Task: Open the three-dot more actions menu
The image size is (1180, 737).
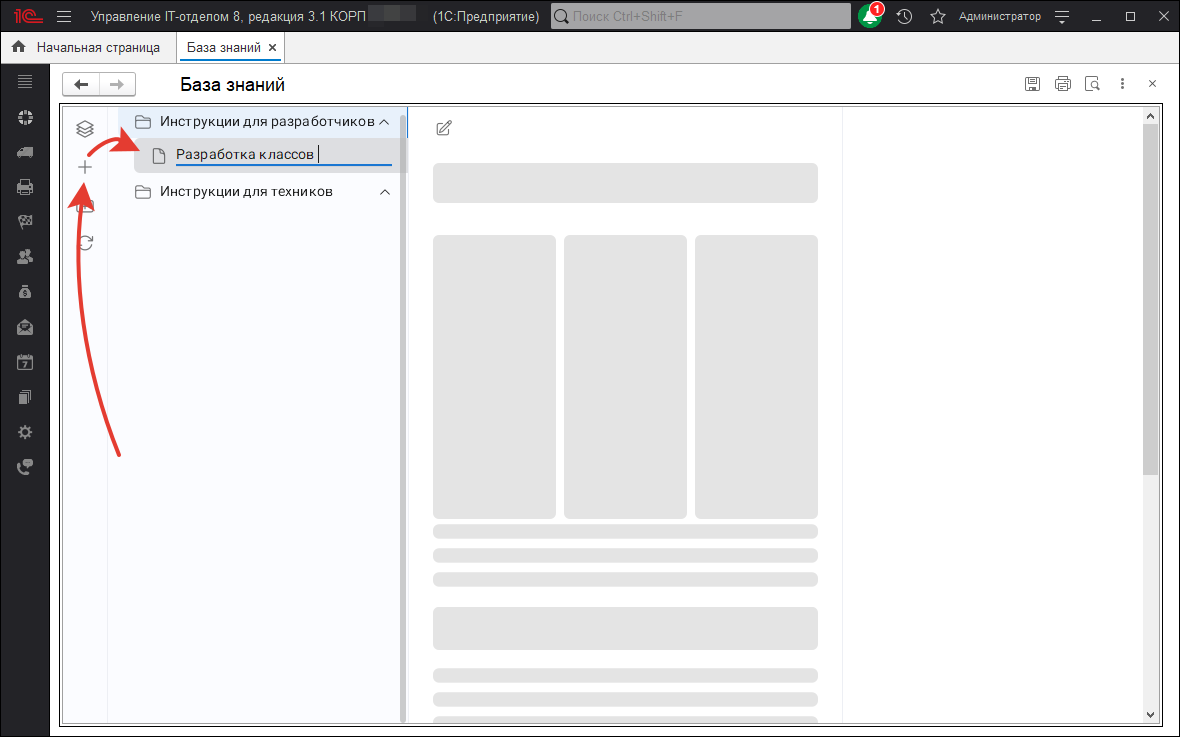Action: tap(1123, 84)
